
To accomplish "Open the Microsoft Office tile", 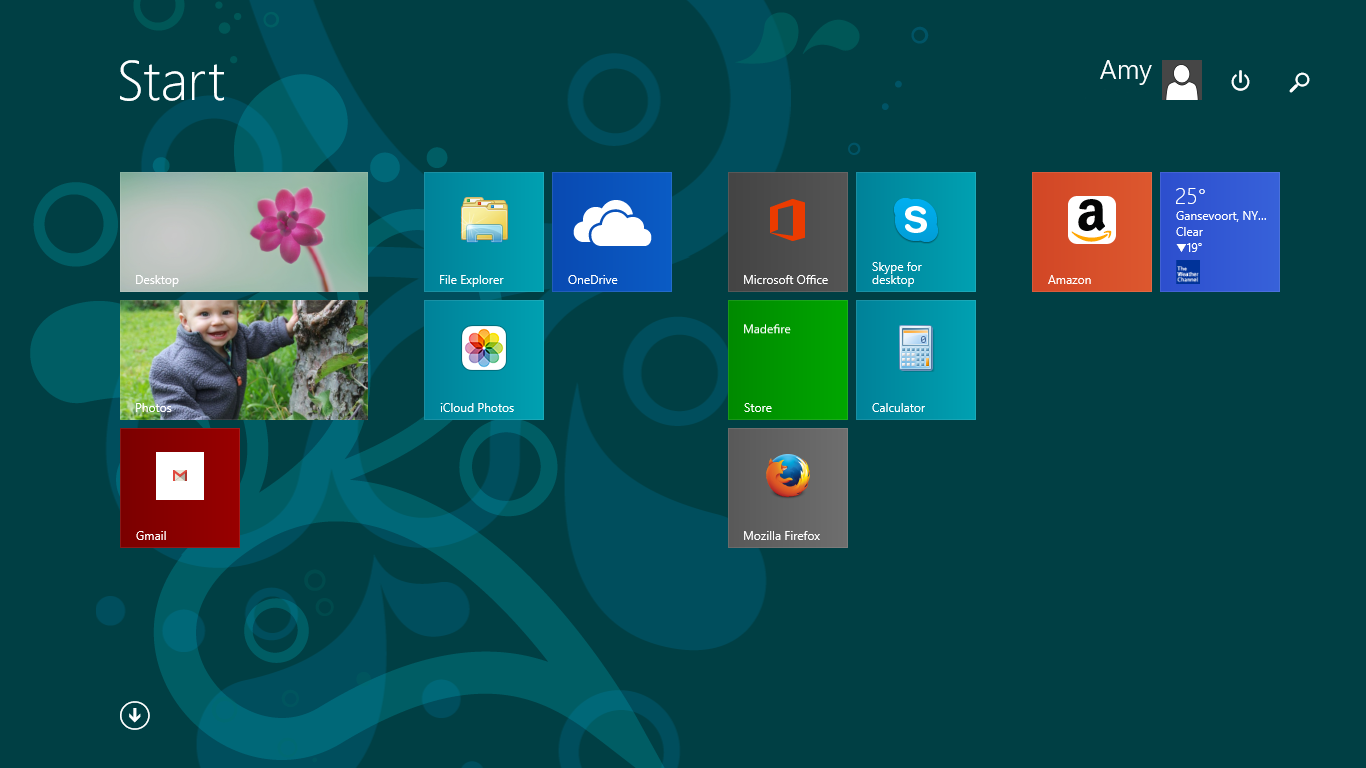I will pos(788,232).
